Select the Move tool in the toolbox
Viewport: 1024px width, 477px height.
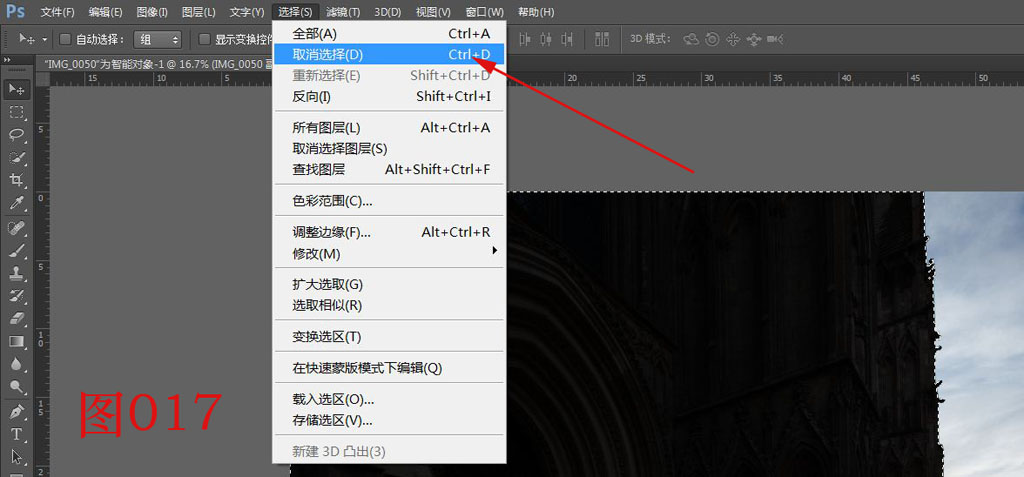(x=16, y=89)
